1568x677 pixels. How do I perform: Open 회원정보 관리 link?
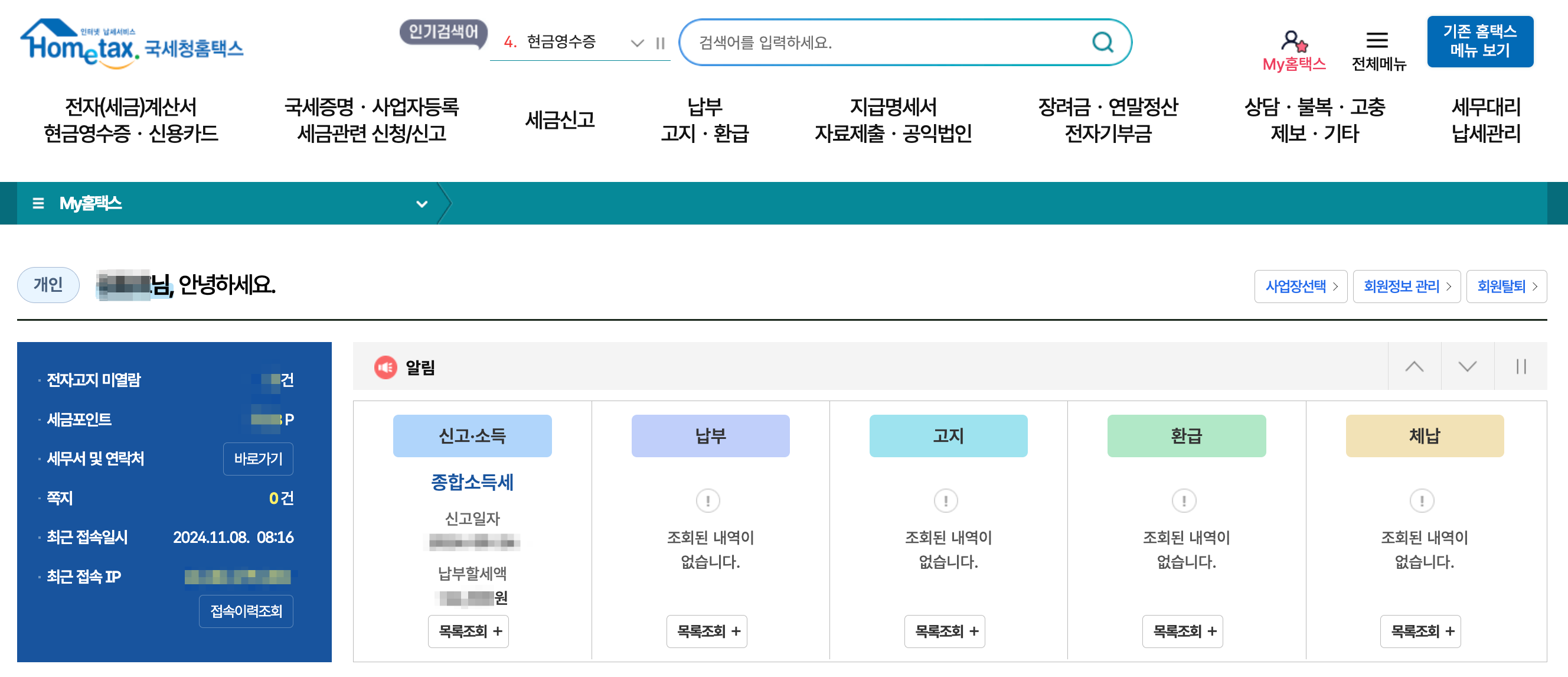[1406, 286]
